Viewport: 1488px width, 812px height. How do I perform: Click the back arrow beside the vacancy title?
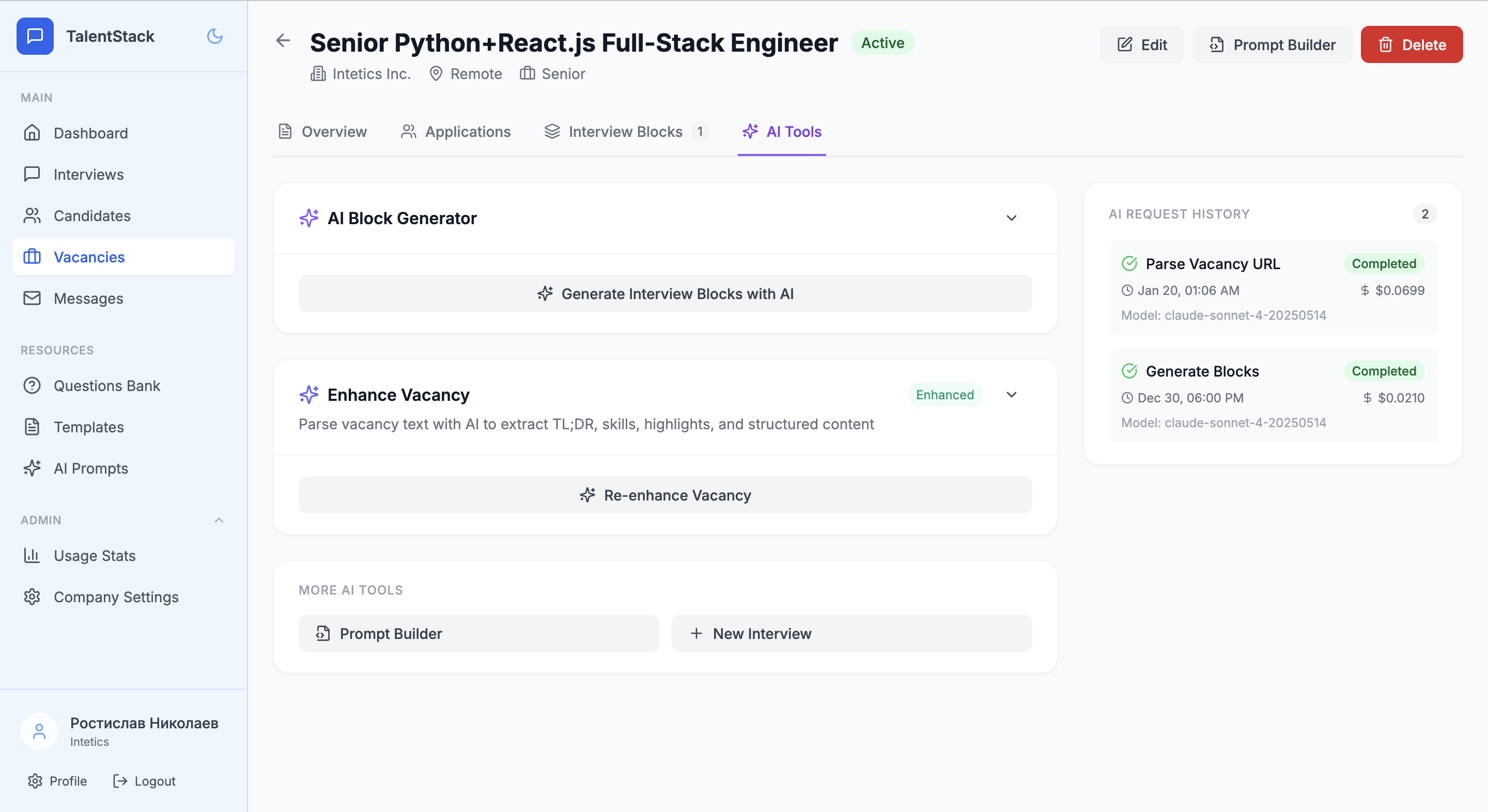(x=283, y=41)
